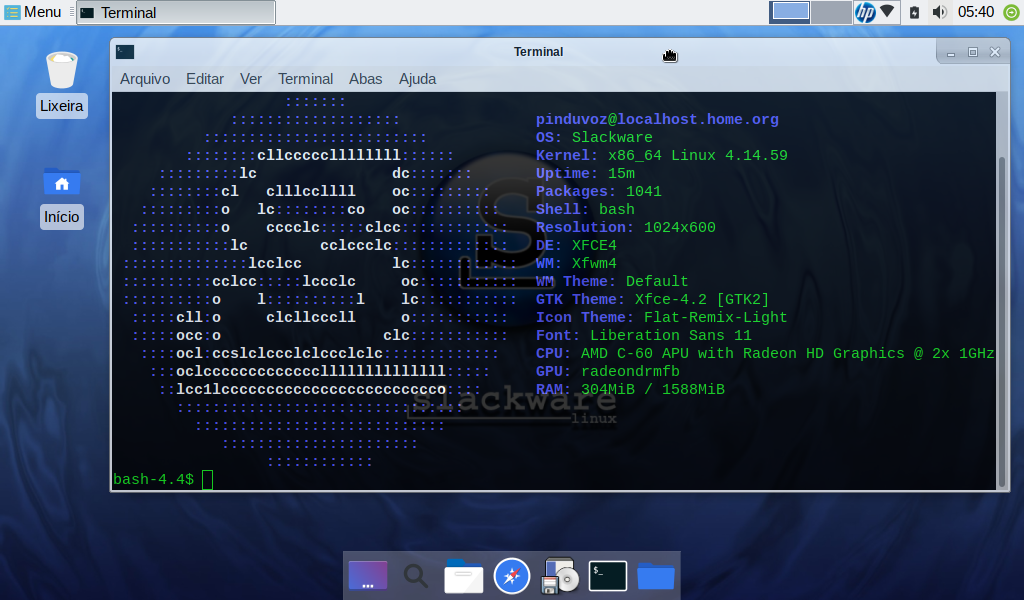Click the terminal vertical scrollbar
This screenshot has height=600, width=1024.
pos(1002,323)
